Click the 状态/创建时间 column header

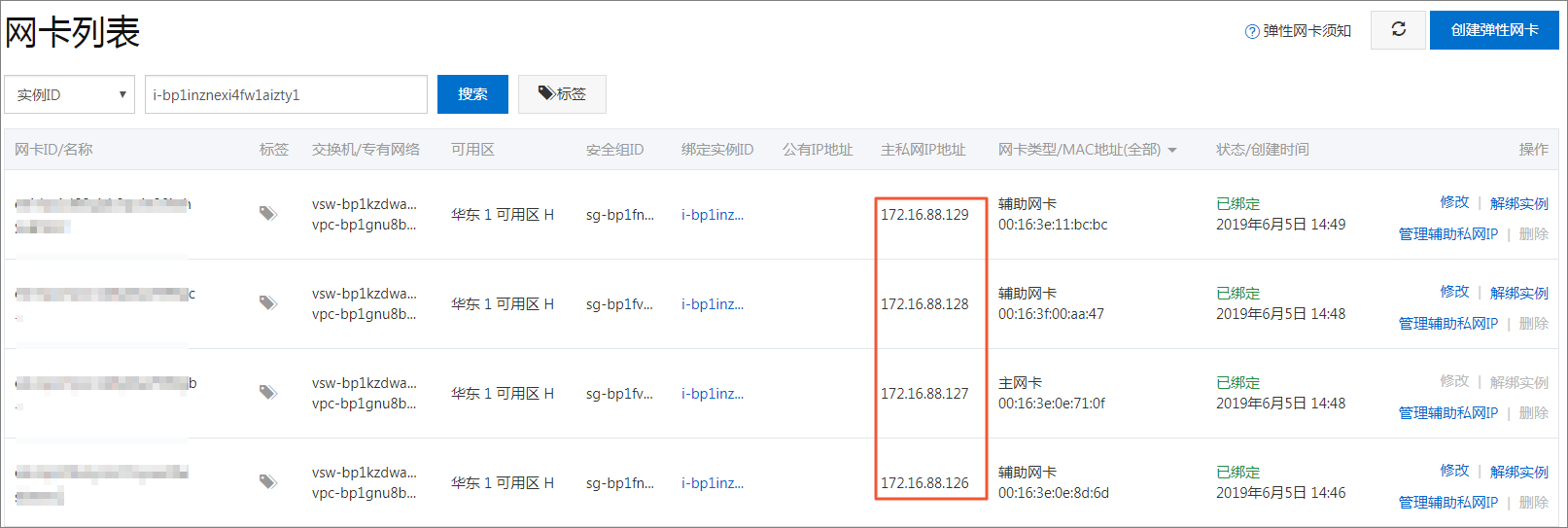click(x=1262, y=150)
